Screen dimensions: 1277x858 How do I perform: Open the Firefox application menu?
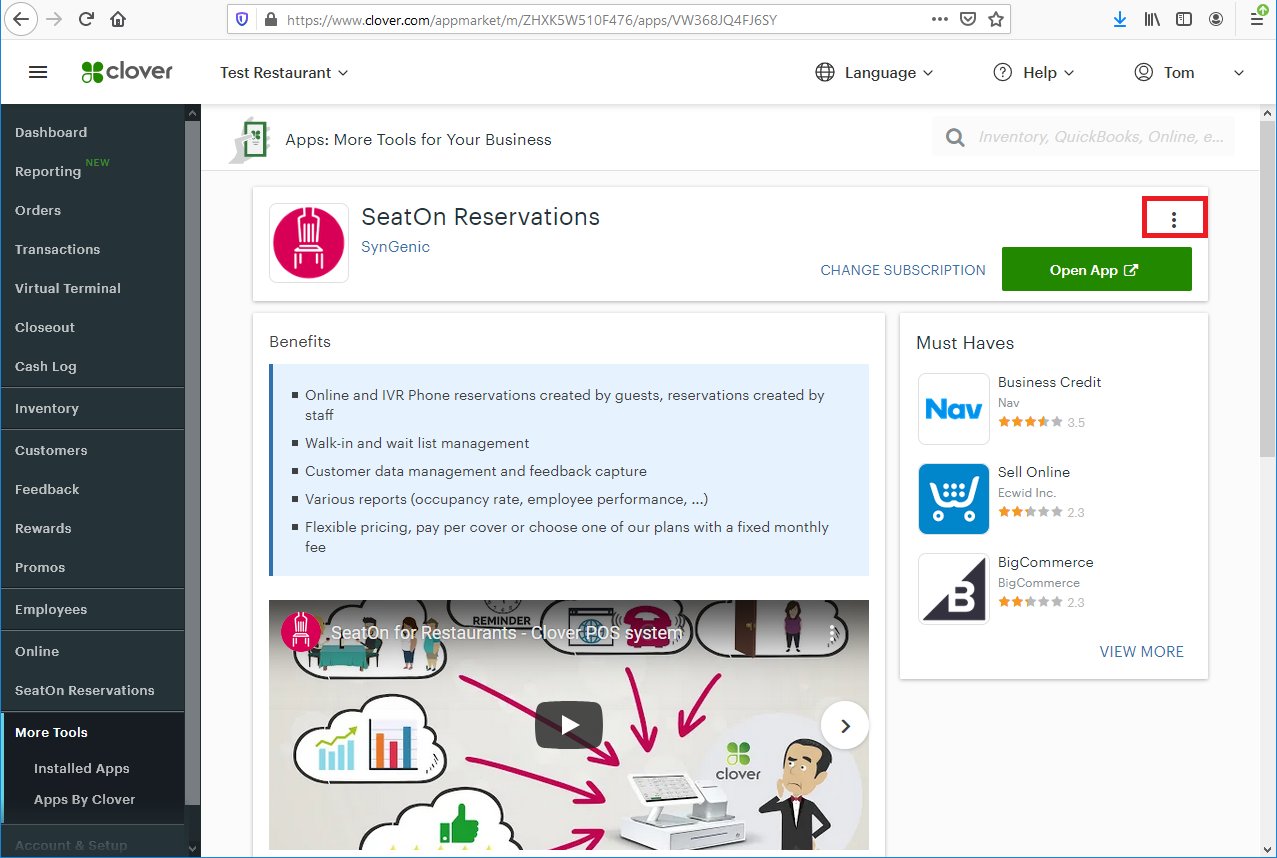tap(1257, 17)
